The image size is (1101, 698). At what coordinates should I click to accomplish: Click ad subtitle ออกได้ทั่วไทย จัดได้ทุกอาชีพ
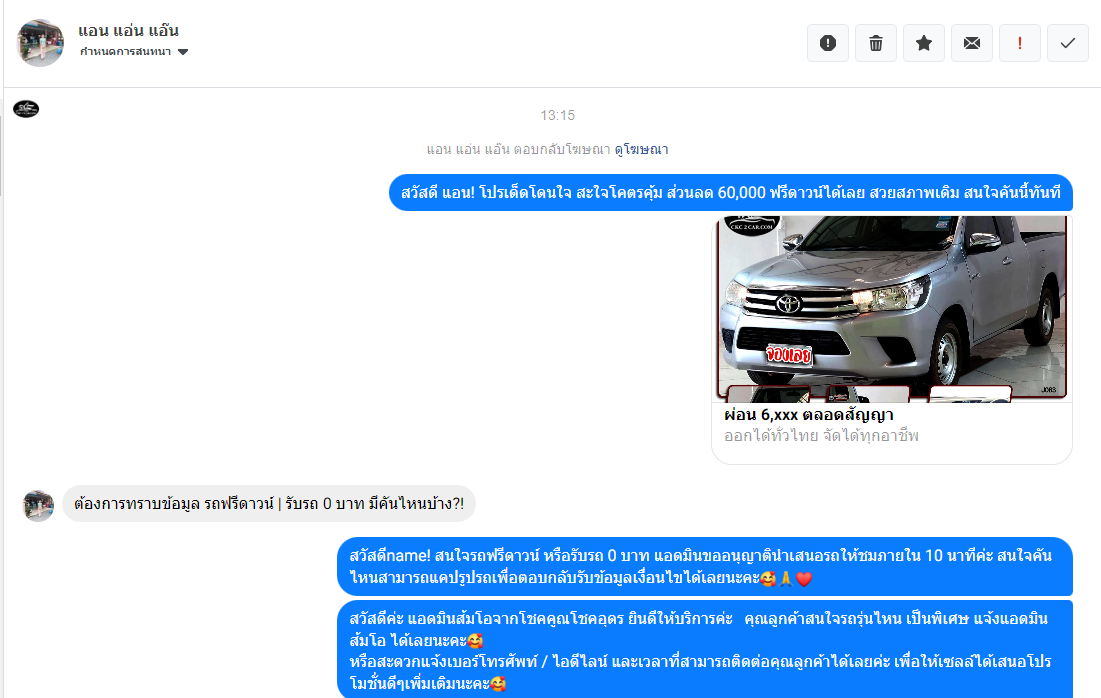pos(821,436)
